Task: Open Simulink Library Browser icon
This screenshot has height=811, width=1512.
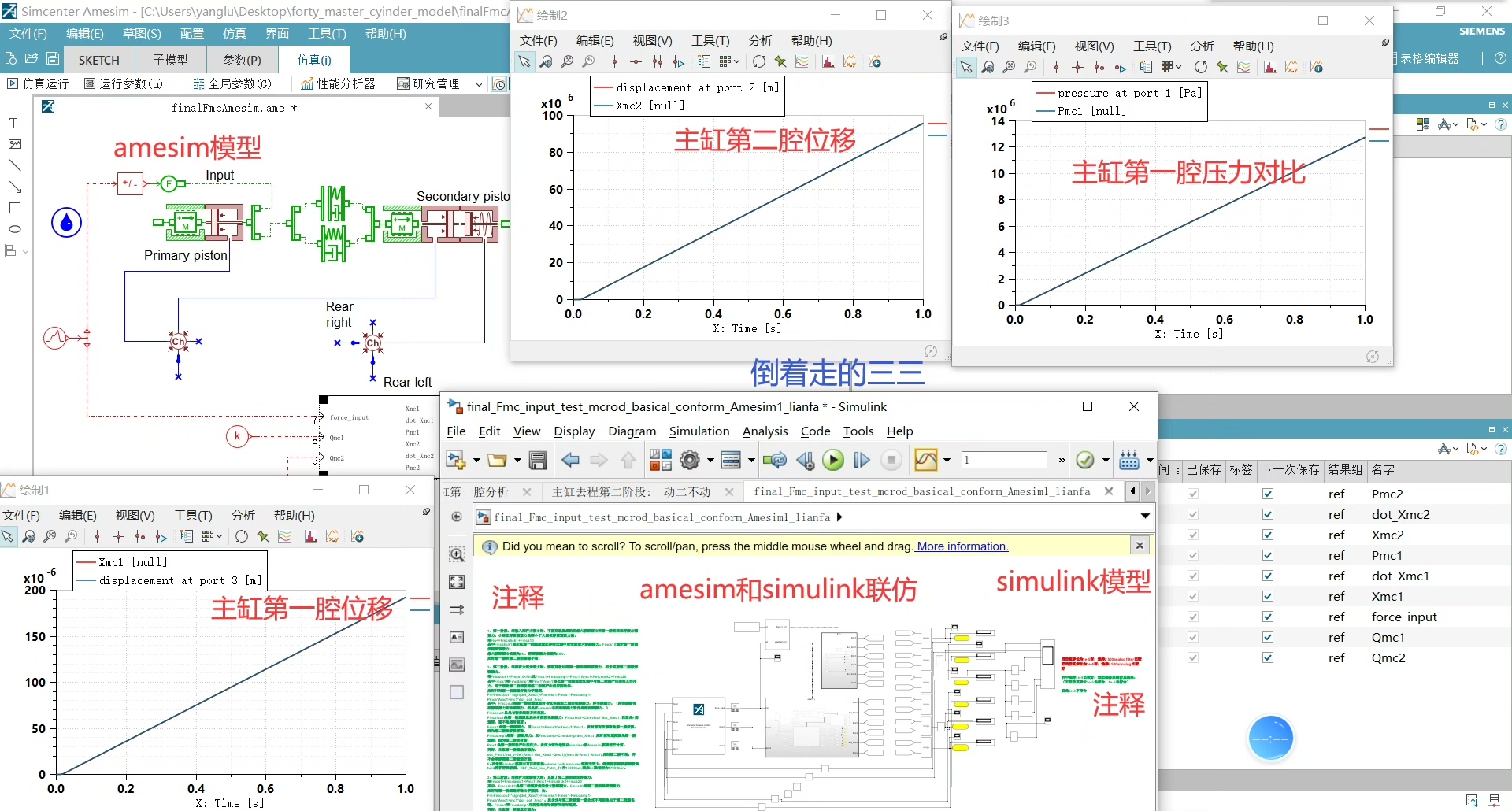Action: point(661,460)
